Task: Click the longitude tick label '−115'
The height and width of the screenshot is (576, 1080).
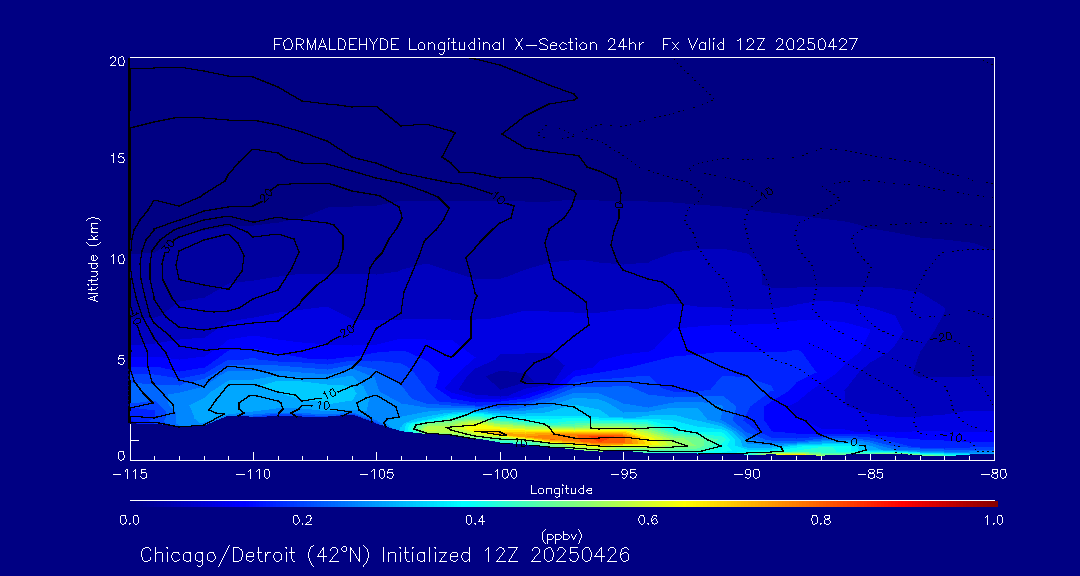Action: coord(129,475)
